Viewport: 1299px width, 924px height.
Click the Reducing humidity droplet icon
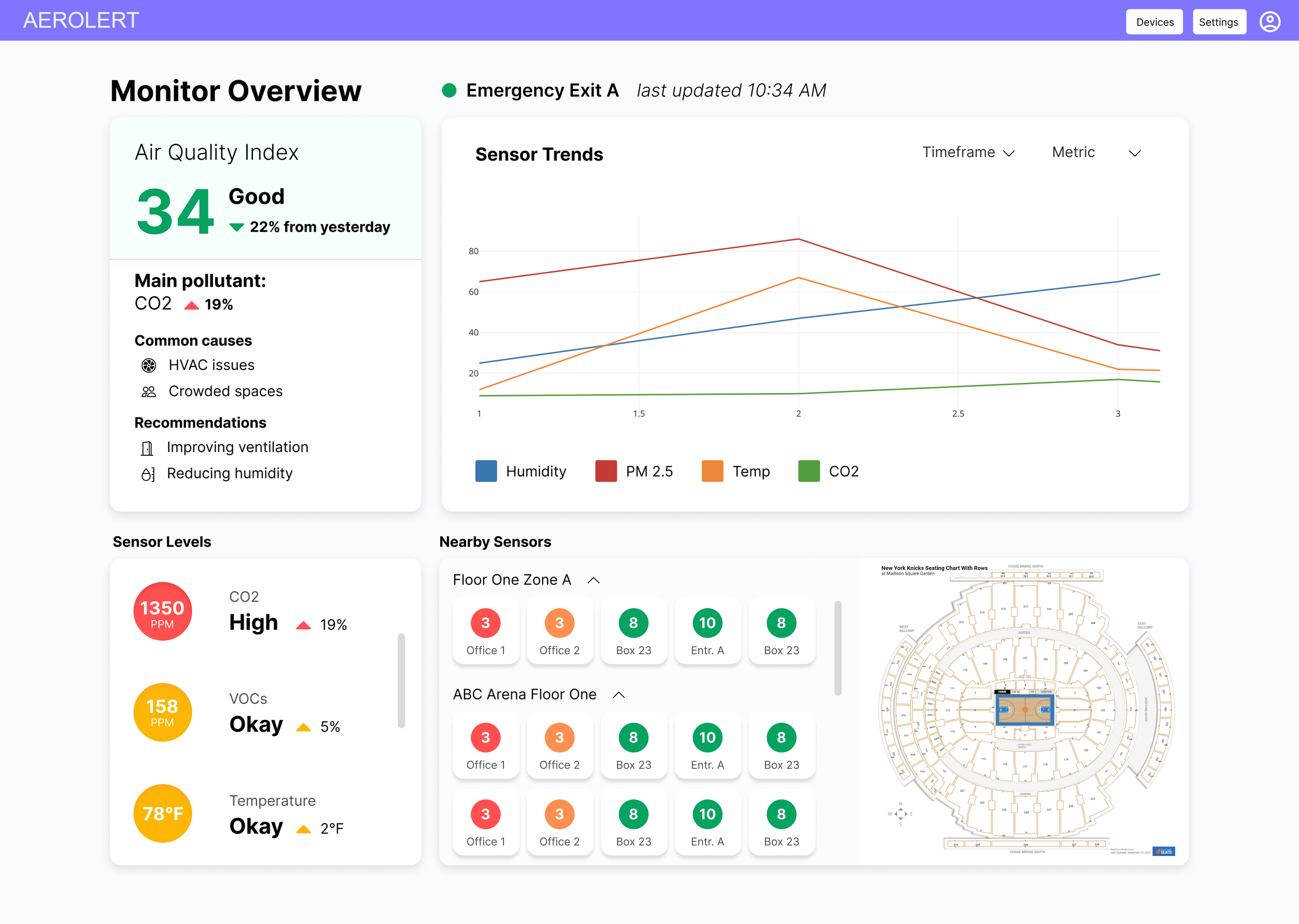[147, 474]
